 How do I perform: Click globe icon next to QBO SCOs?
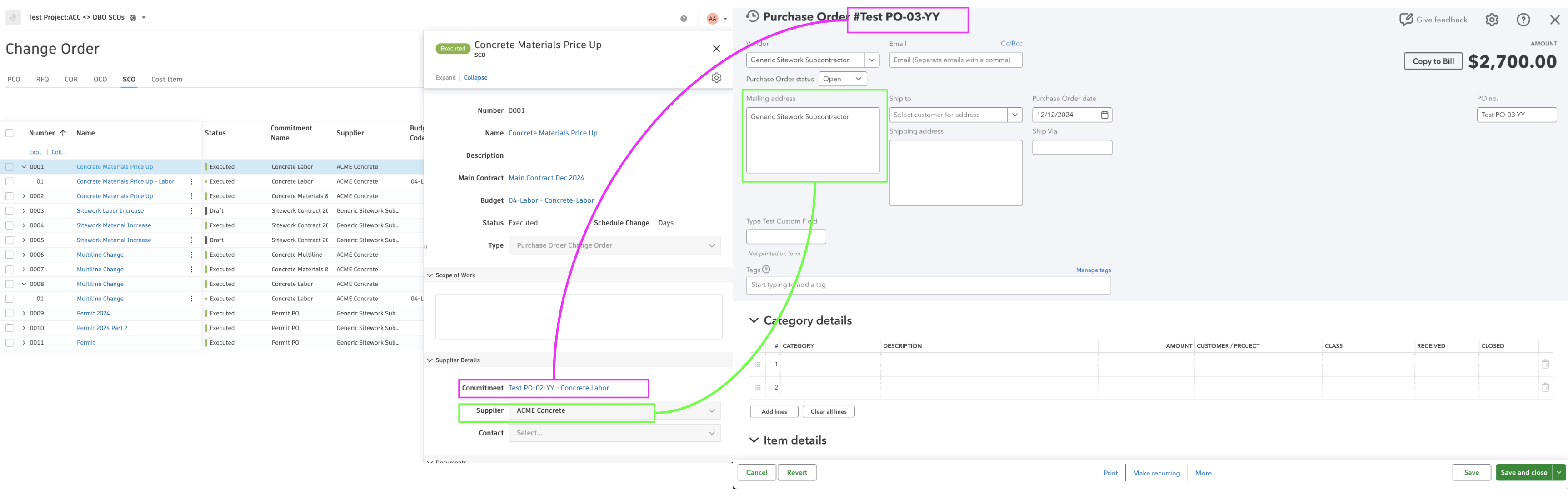133,18
